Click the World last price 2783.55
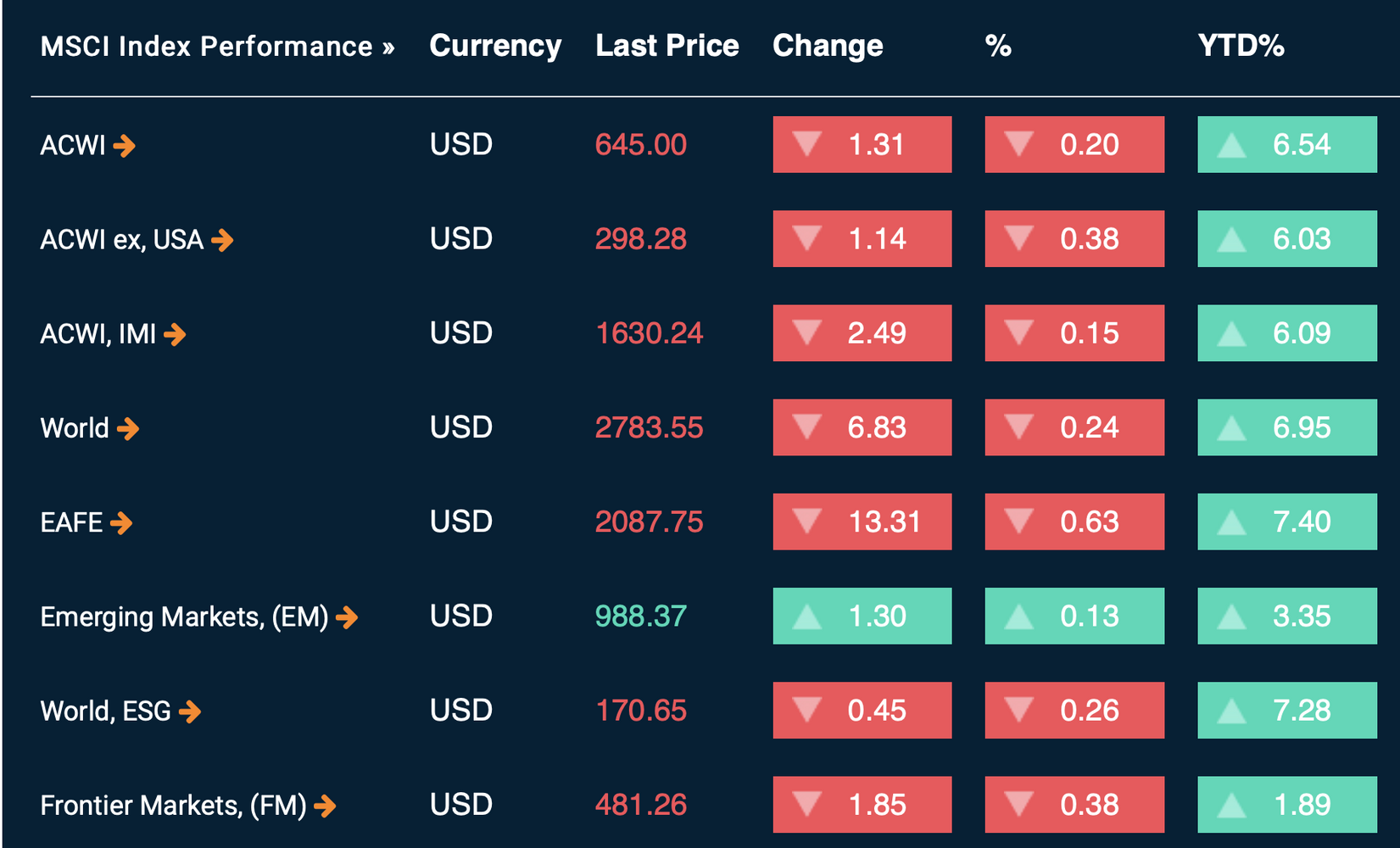The height and width of the screenshot is (848, 1400). pos(649,427)
